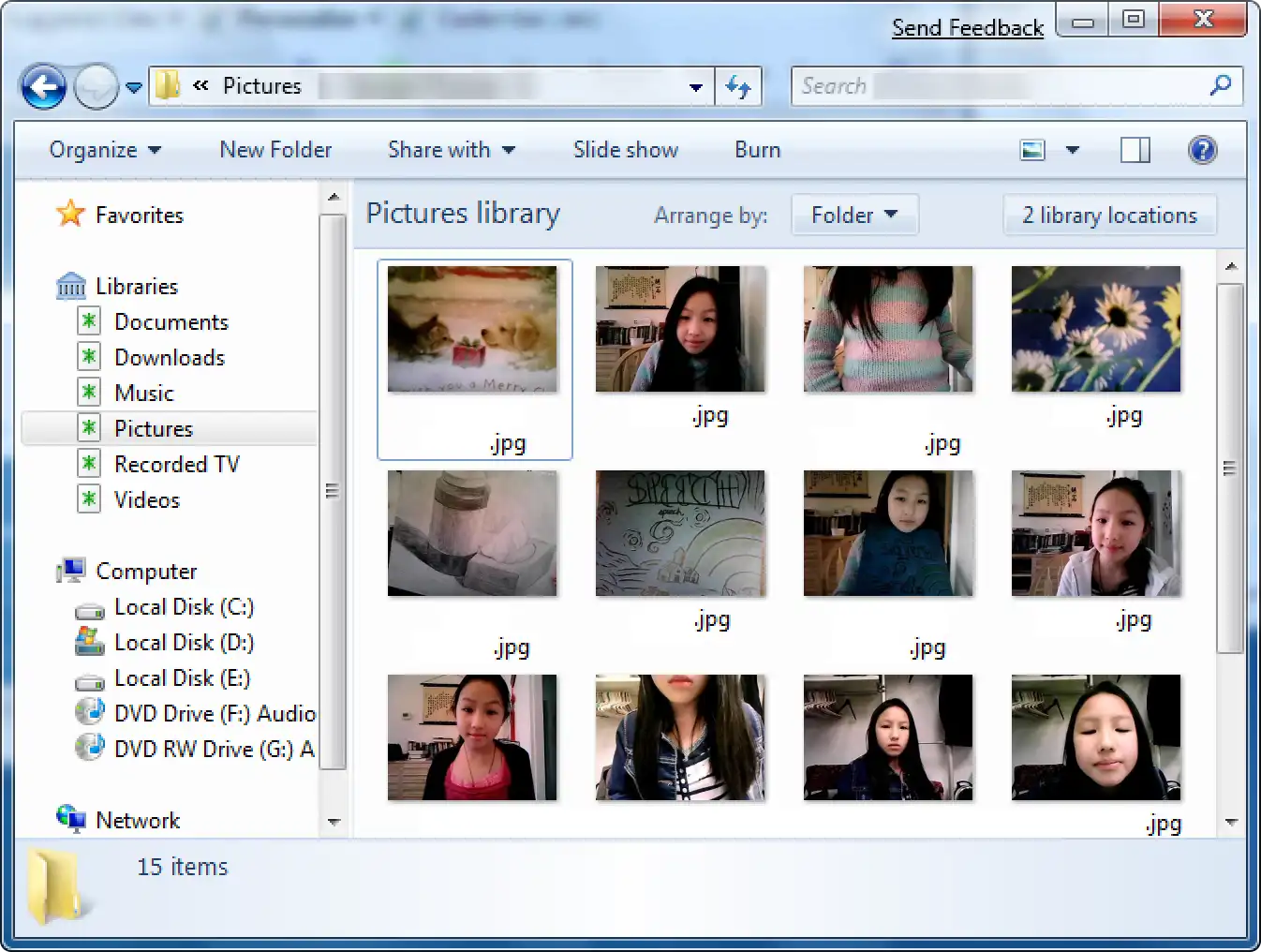1261x952 pixels.
Task: Expand the view options dropdown arrow
Action: click(1073, 150)
